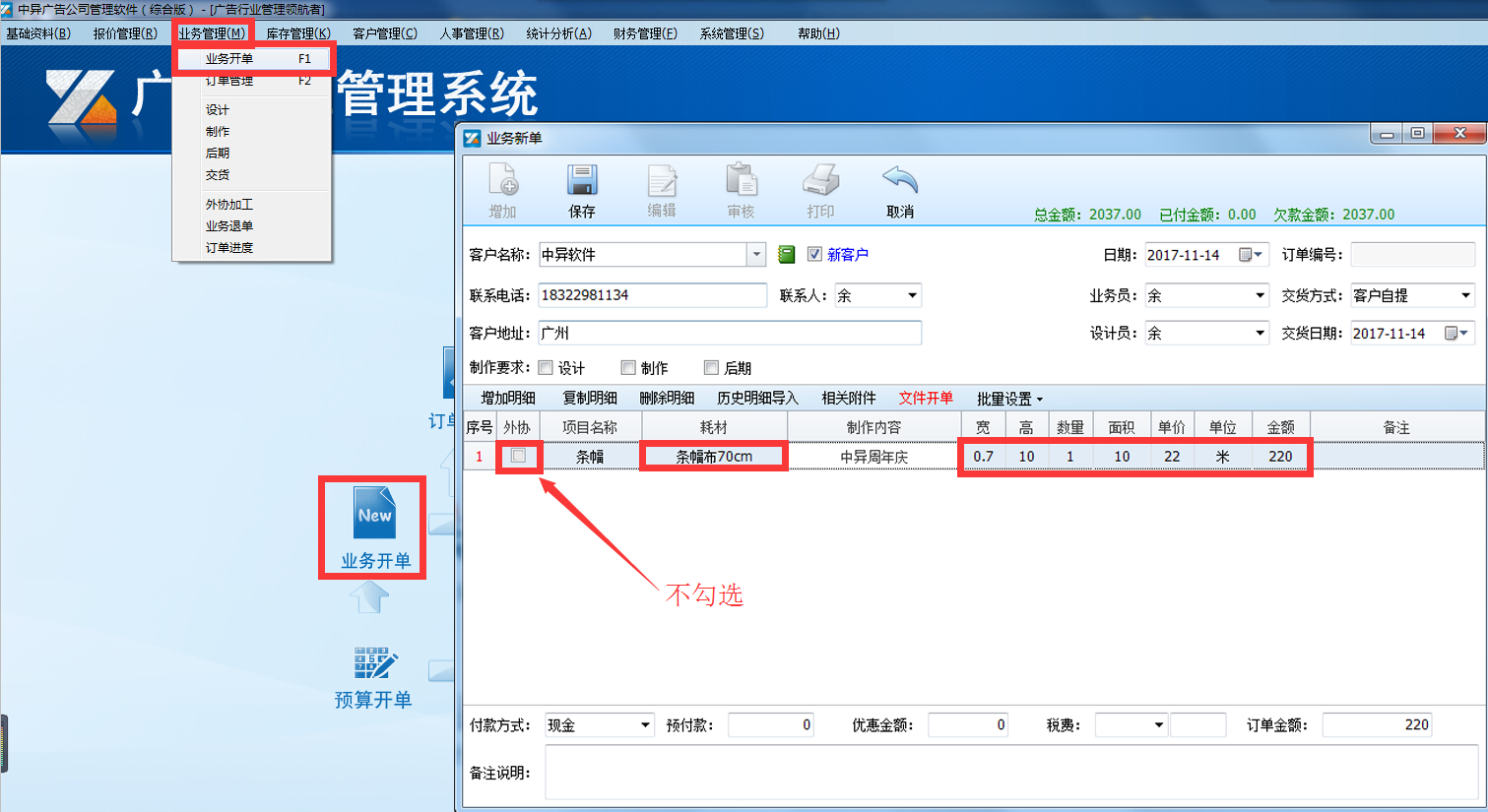Click the 金额 column header
Screen dimensions: 1488x812
[x=1280, y=427]
